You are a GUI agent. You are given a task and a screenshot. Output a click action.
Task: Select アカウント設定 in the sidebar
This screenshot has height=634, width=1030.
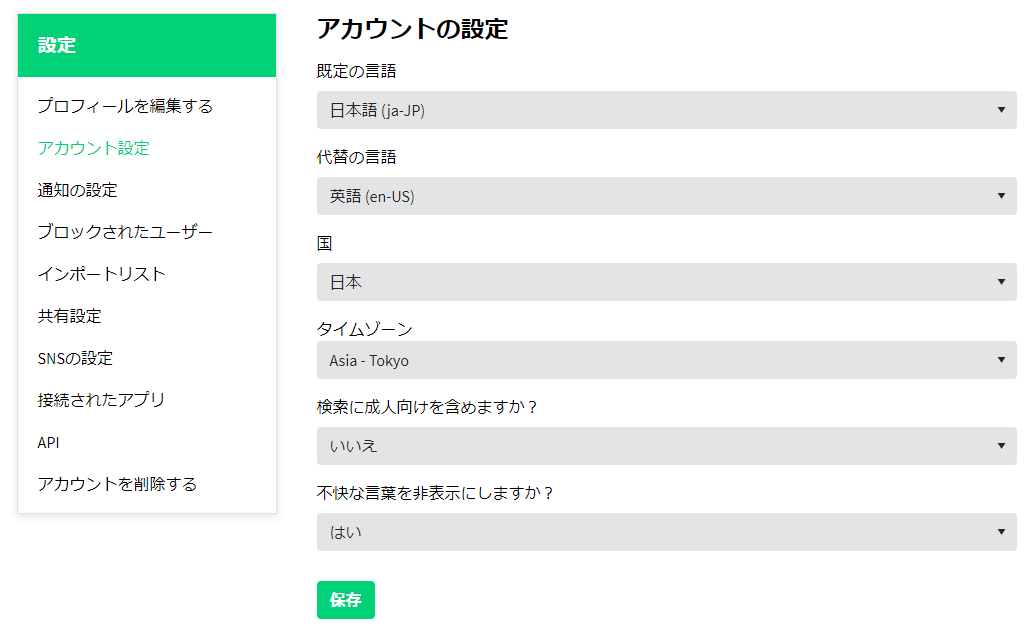[x=94, y=148]
